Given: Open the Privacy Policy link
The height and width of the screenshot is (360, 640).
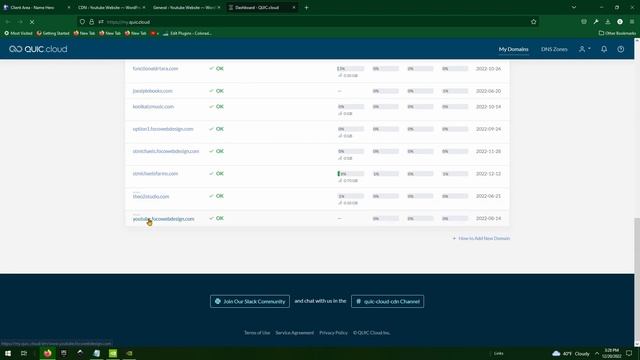Looking at the screenshot, I should click(333, 333).
